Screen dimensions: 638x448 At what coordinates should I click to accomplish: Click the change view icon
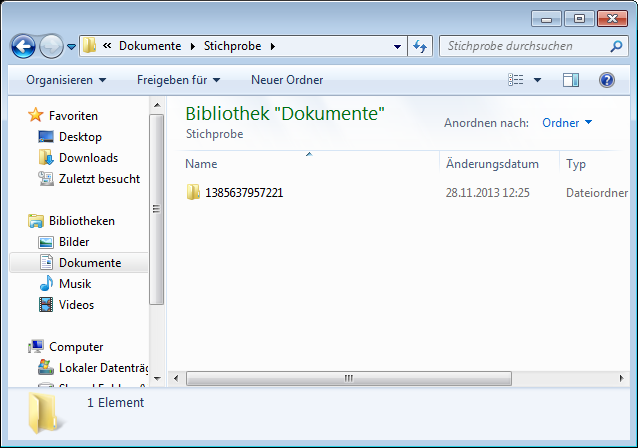click(516, 80)
